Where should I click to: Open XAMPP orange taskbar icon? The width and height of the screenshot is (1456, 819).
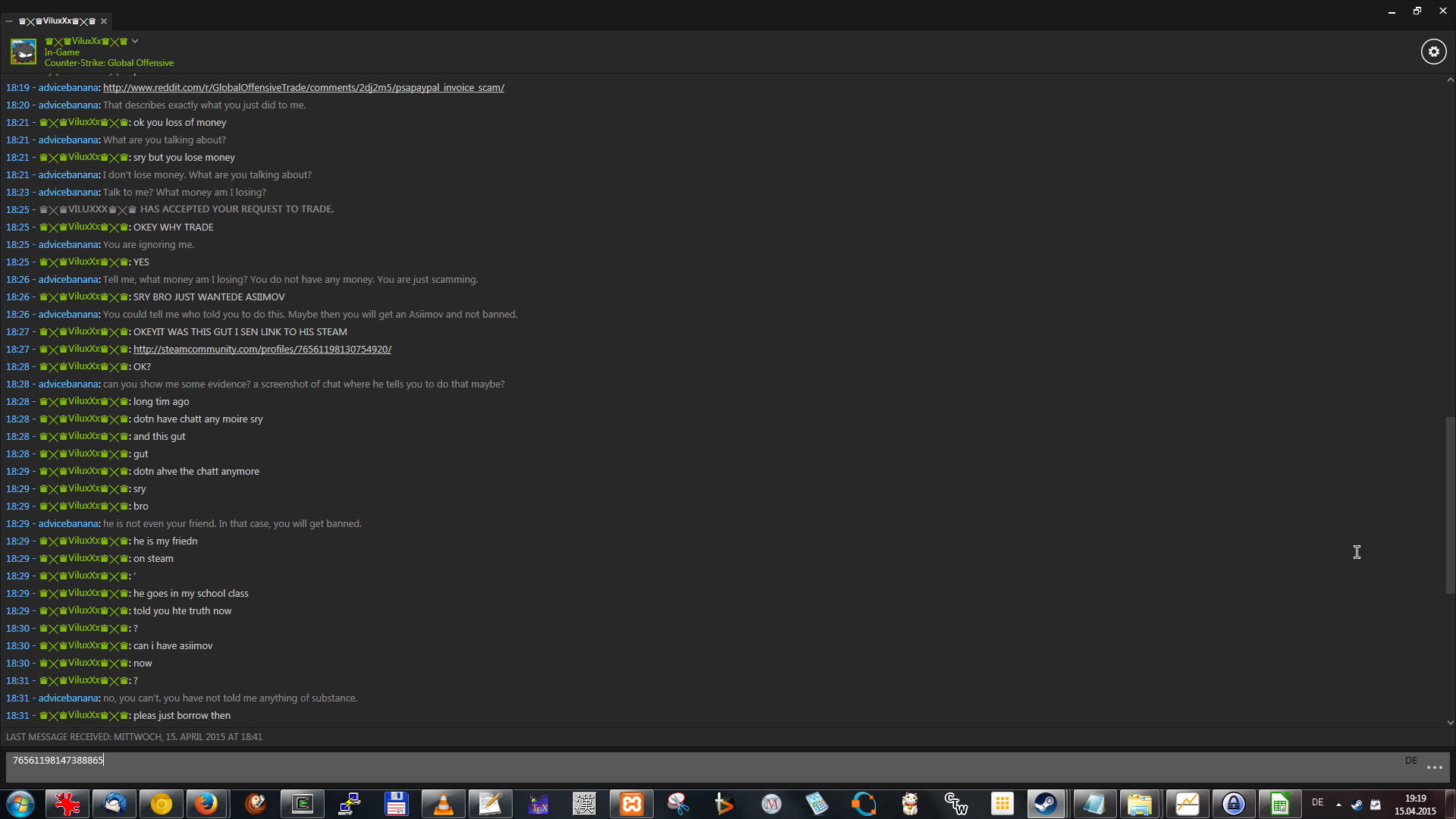[x=631, y=804]
